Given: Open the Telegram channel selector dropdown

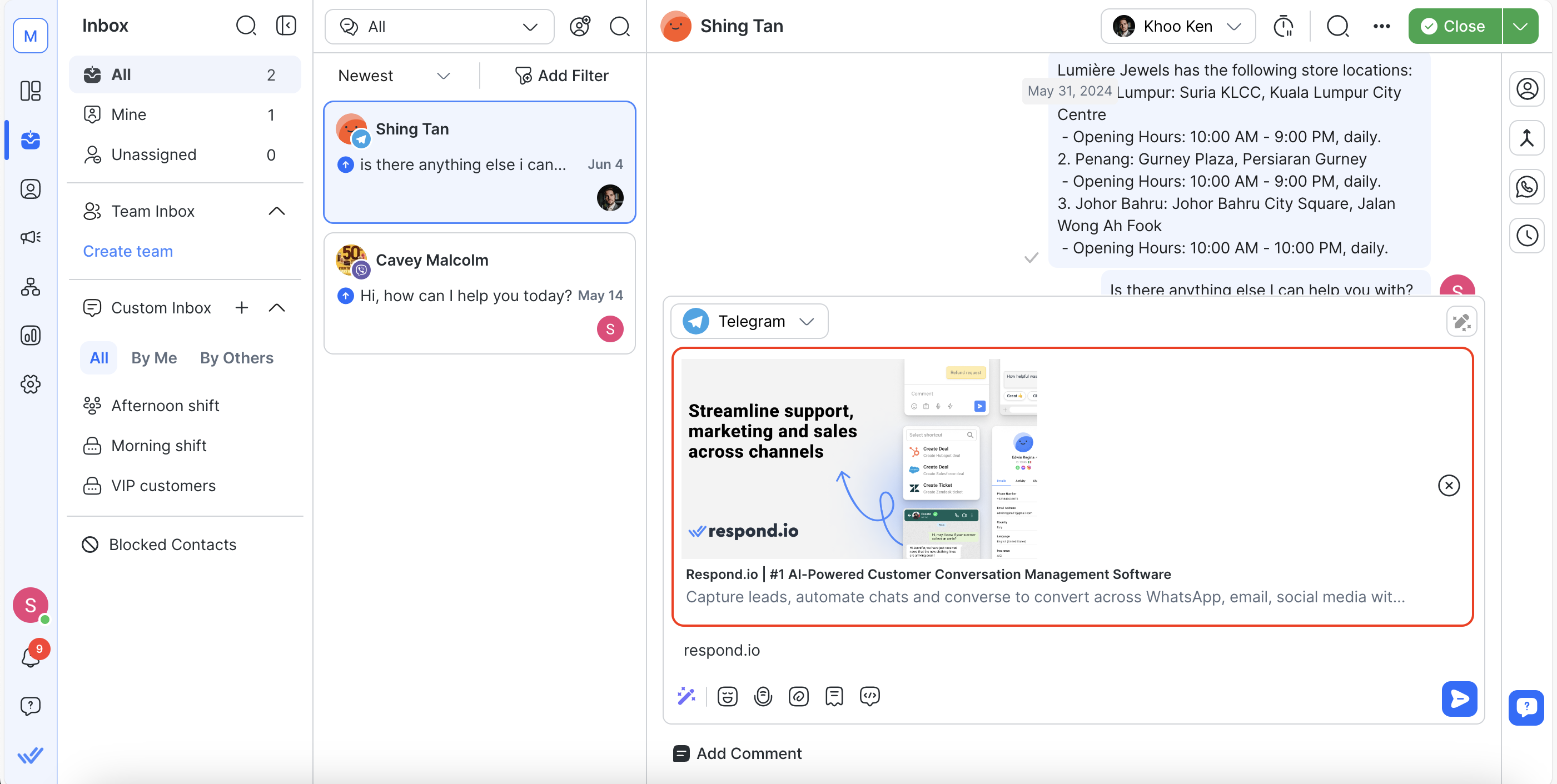Looking at the screenshot, I should [749, 321].
